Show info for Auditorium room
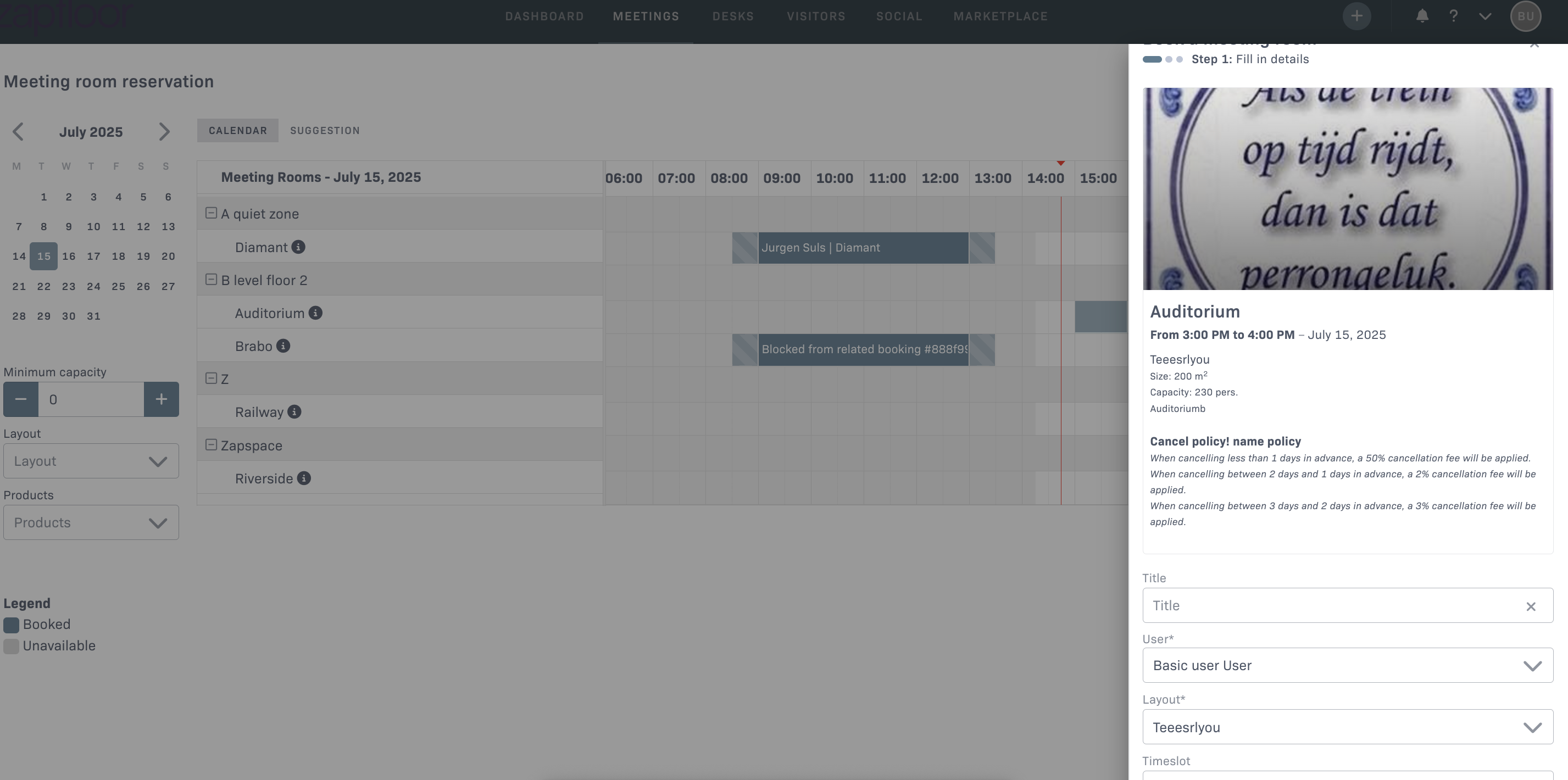 coord(315,313)
